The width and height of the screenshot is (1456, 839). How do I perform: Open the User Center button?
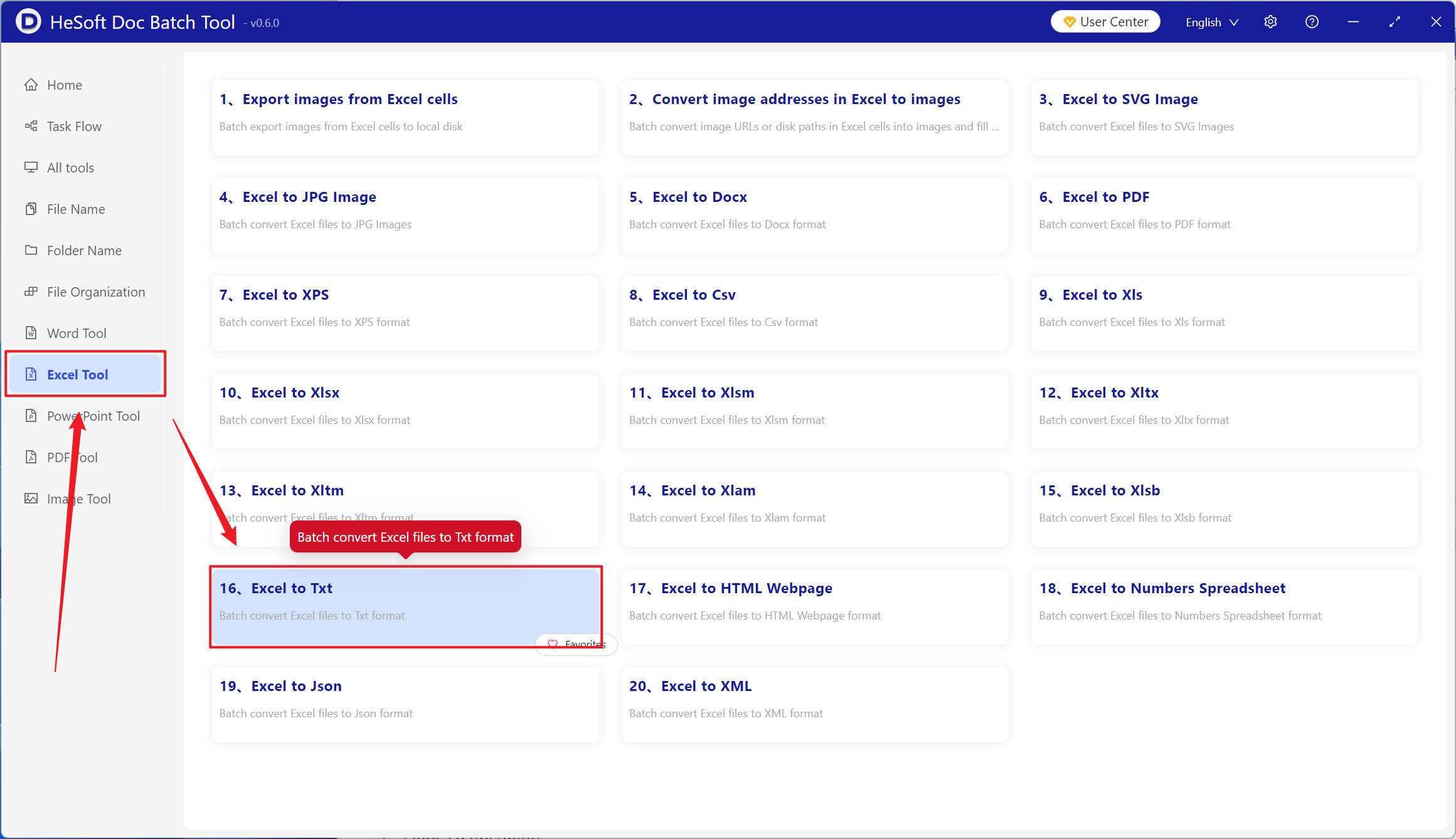point(1105,22)
